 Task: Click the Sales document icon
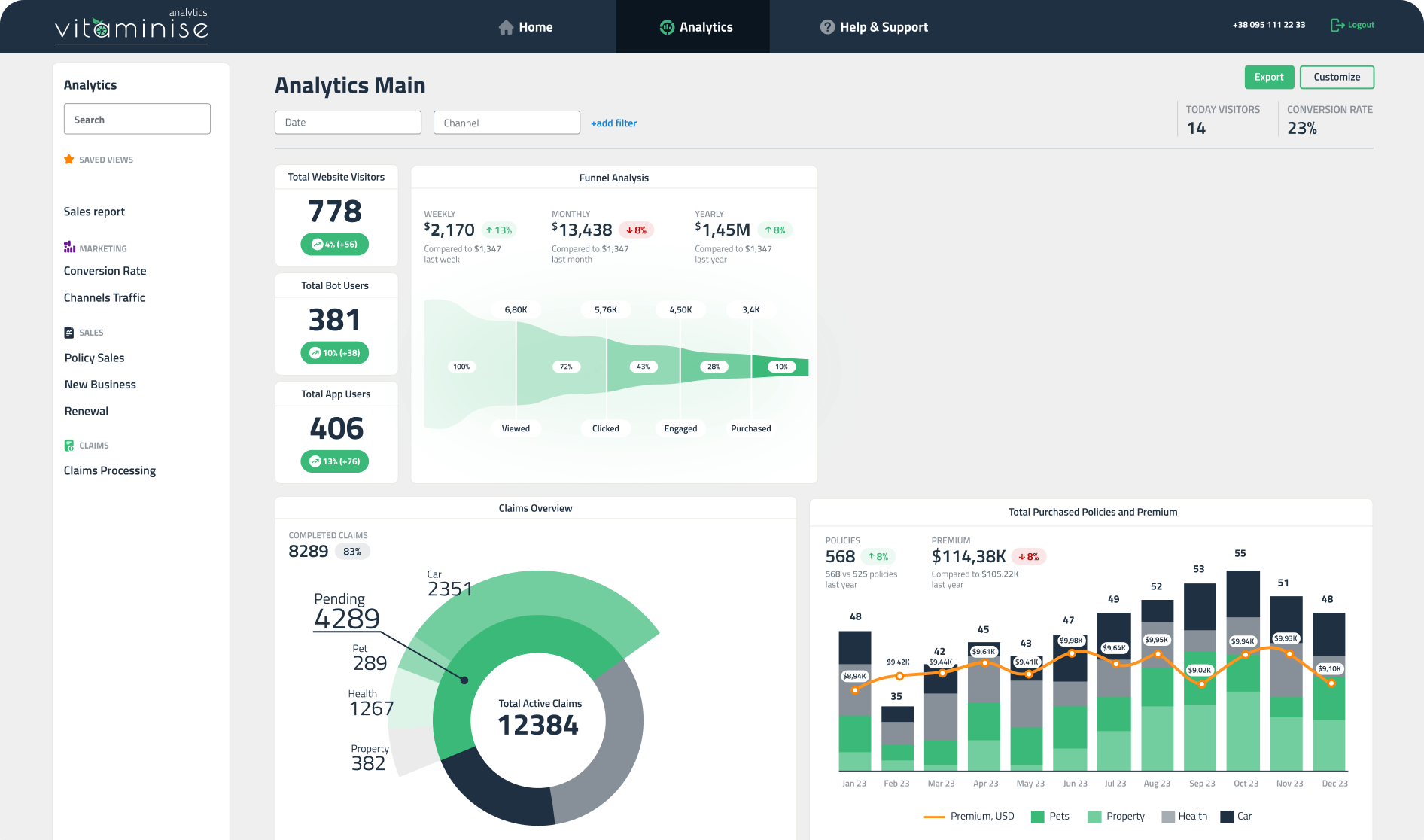click(x=69, y=333)
